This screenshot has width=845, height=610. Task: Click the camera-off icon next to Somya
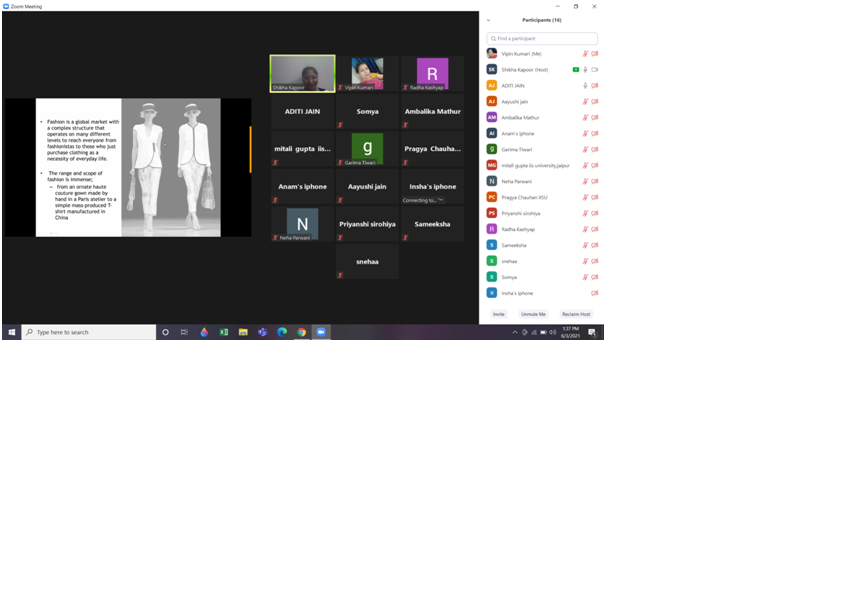pyautogui.click(x=594, y=277)
